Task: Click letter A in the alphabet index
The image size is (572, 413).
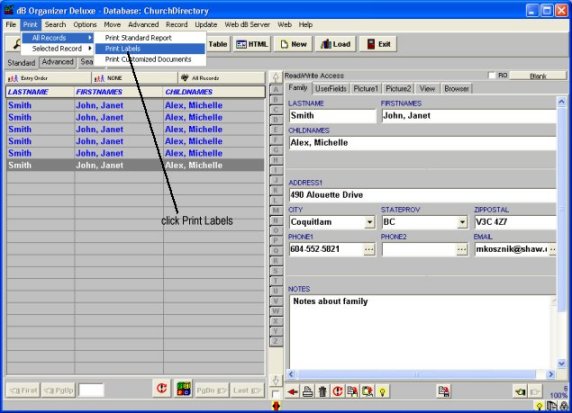Action: point(276,89)
